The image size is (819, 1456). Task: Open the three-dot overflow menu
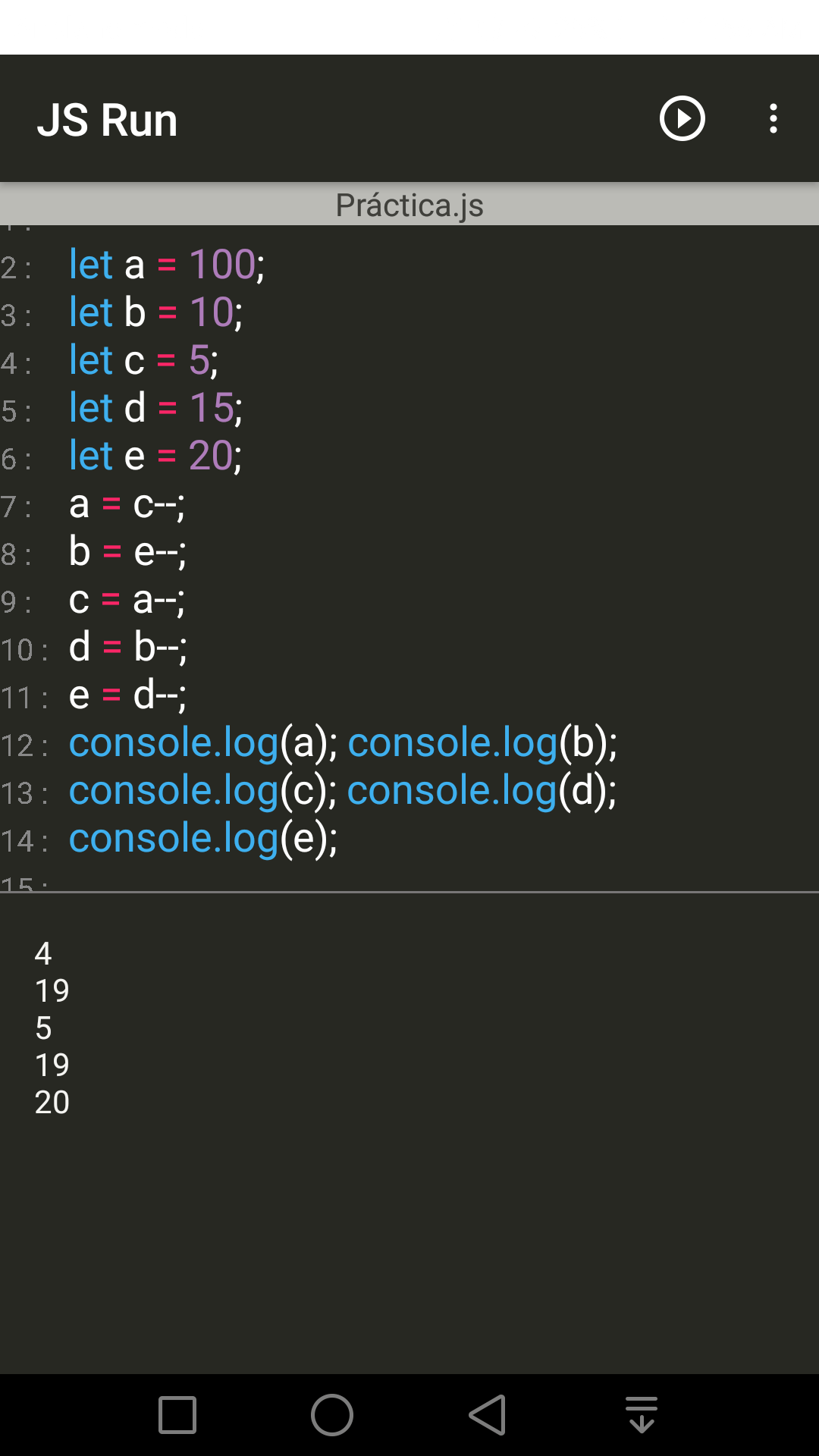point(773,119)
